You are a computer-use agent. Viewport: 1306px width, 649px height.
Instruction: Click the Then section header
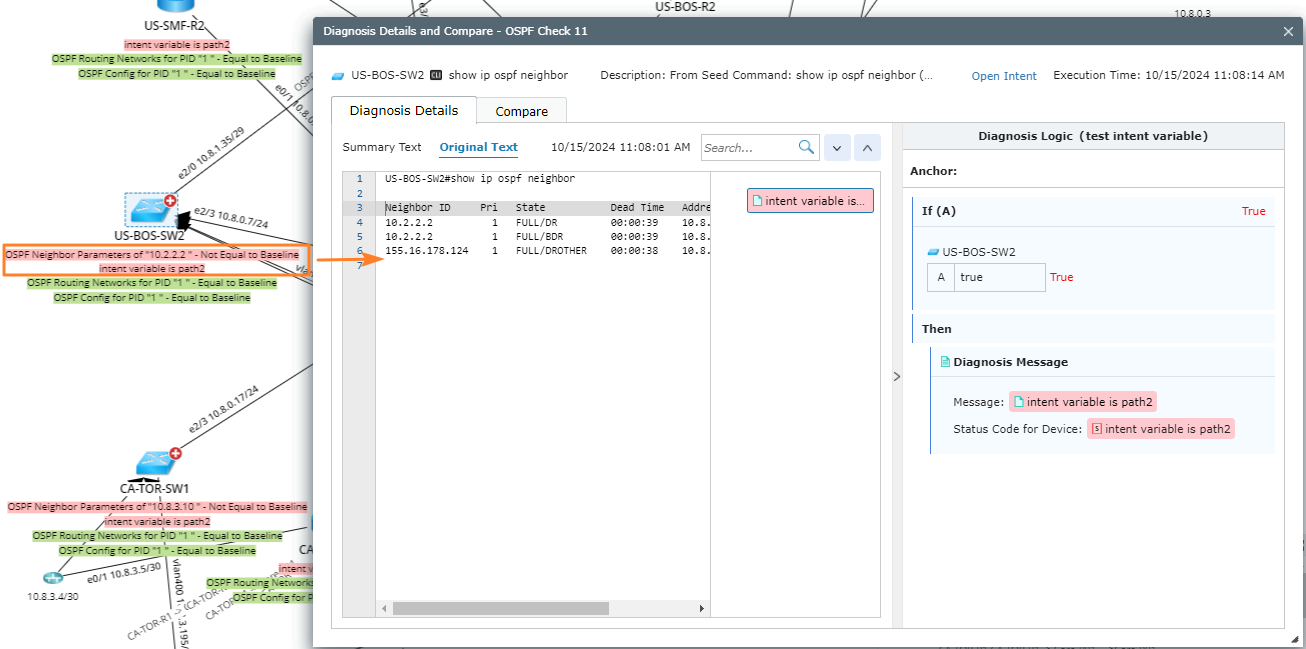point(1093,328)
